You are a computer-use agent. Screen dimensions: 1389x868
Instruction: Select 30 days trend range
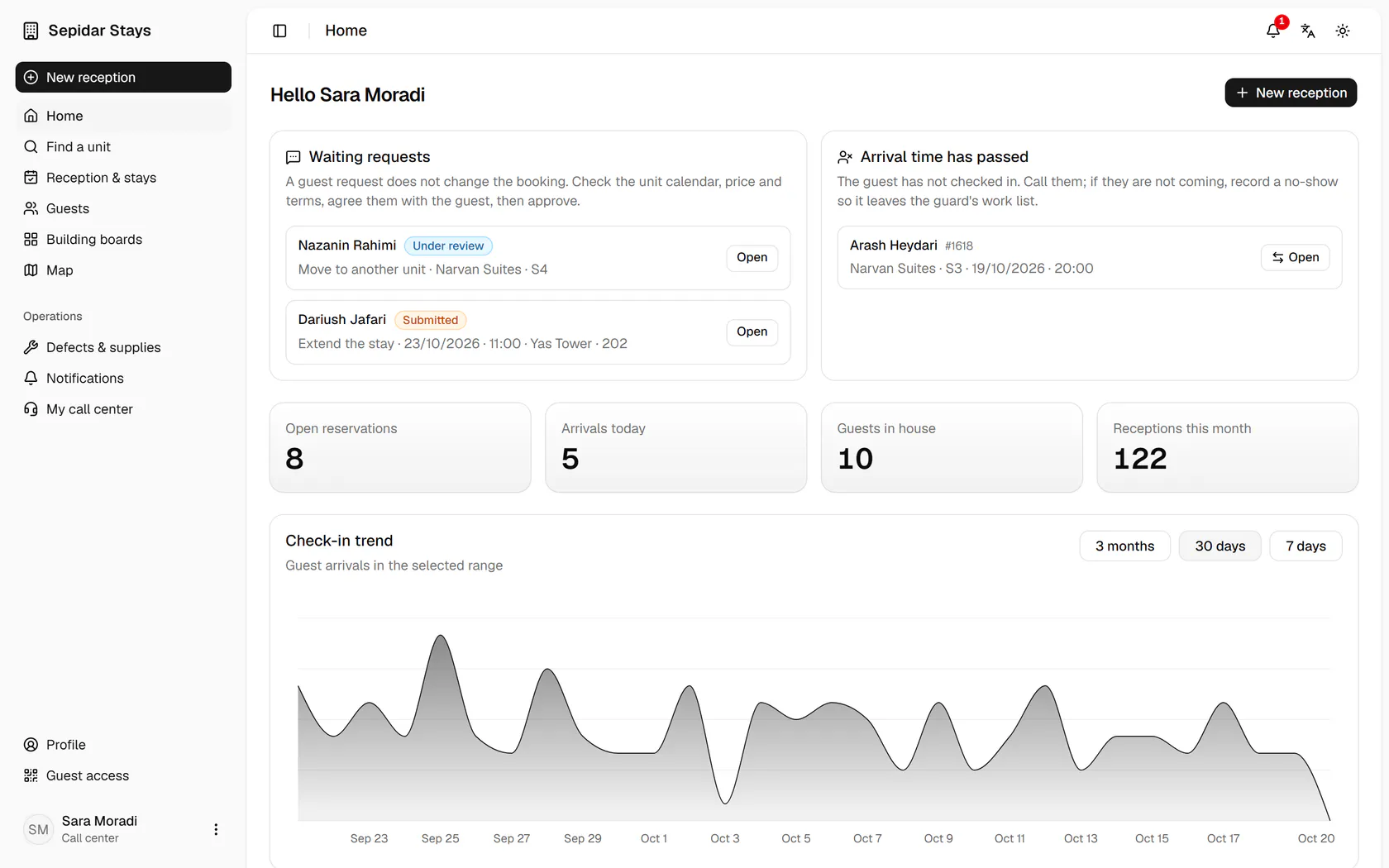coord(1220,546)
